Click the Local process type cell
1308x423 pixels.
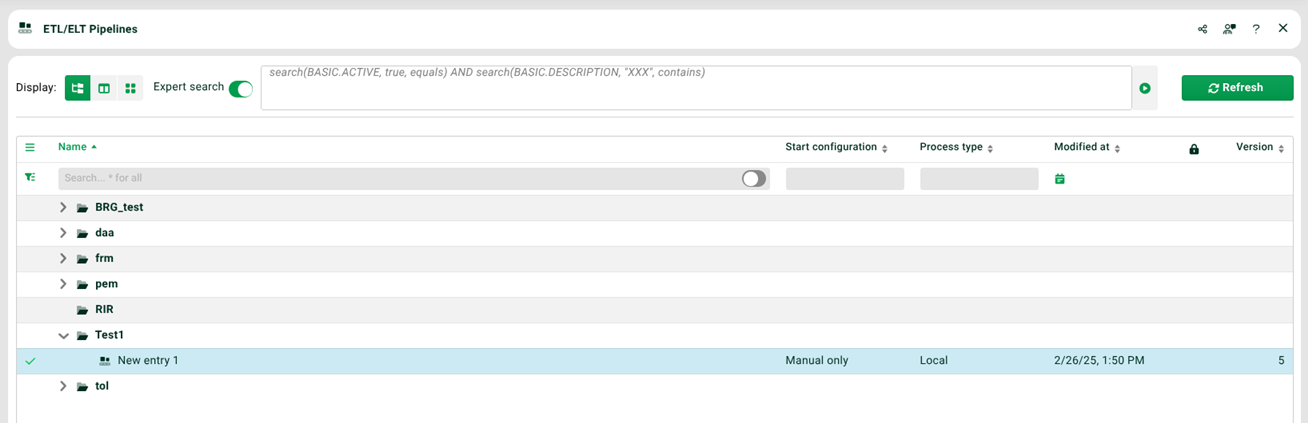(x=934, y=360)
